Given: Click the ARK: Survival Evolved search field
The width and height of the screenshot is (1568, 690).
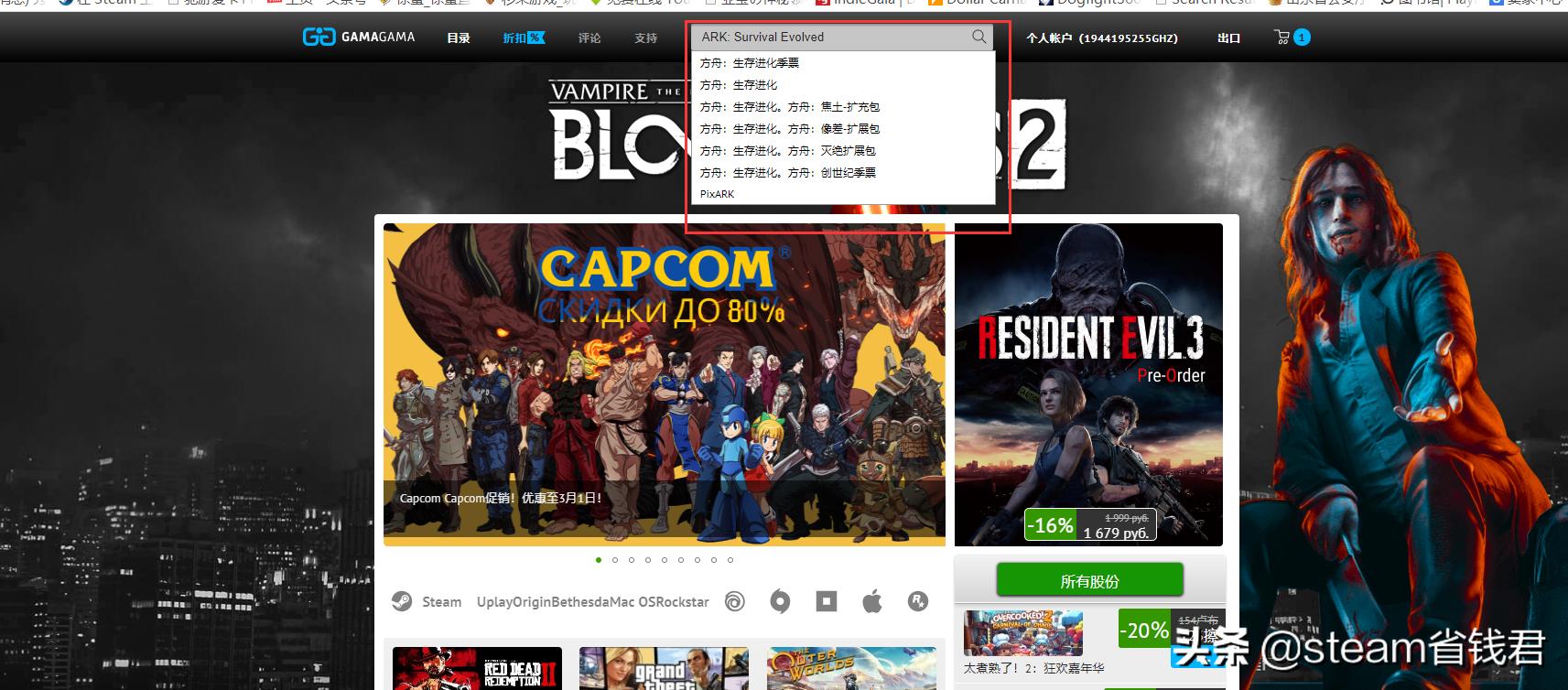Looking at the screenshot, I should 842,37.
